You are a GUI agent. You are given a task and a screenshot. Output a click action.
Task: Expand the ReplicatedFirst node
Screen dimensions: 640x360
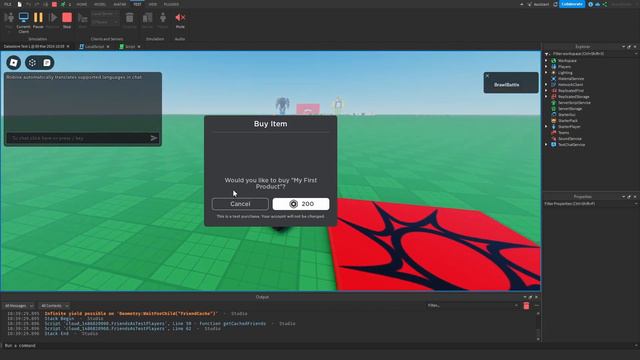point(546,91)
